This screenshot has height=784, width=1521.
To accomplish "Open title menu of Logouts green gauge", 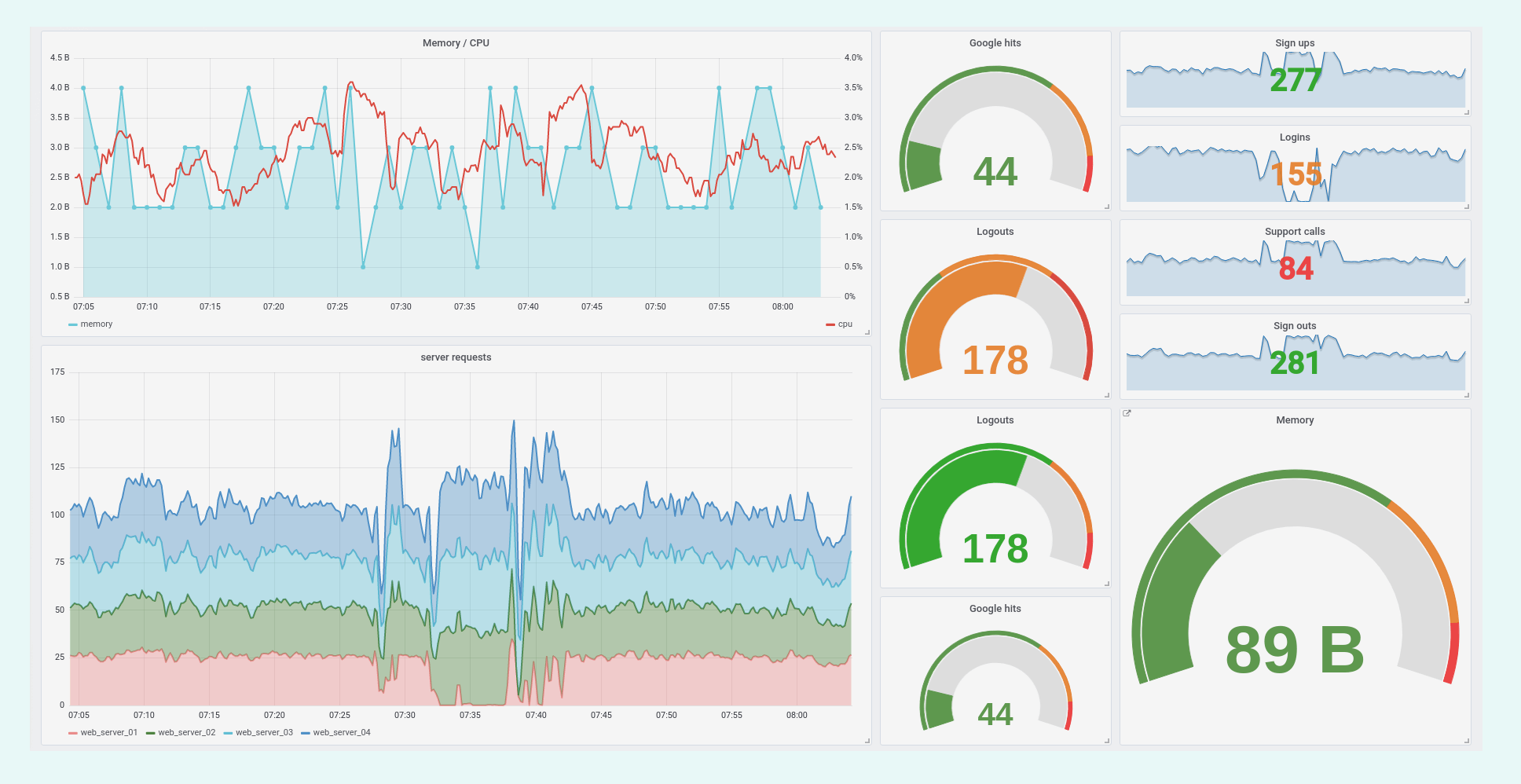I will pyautogui.click(x=995, y=420).
